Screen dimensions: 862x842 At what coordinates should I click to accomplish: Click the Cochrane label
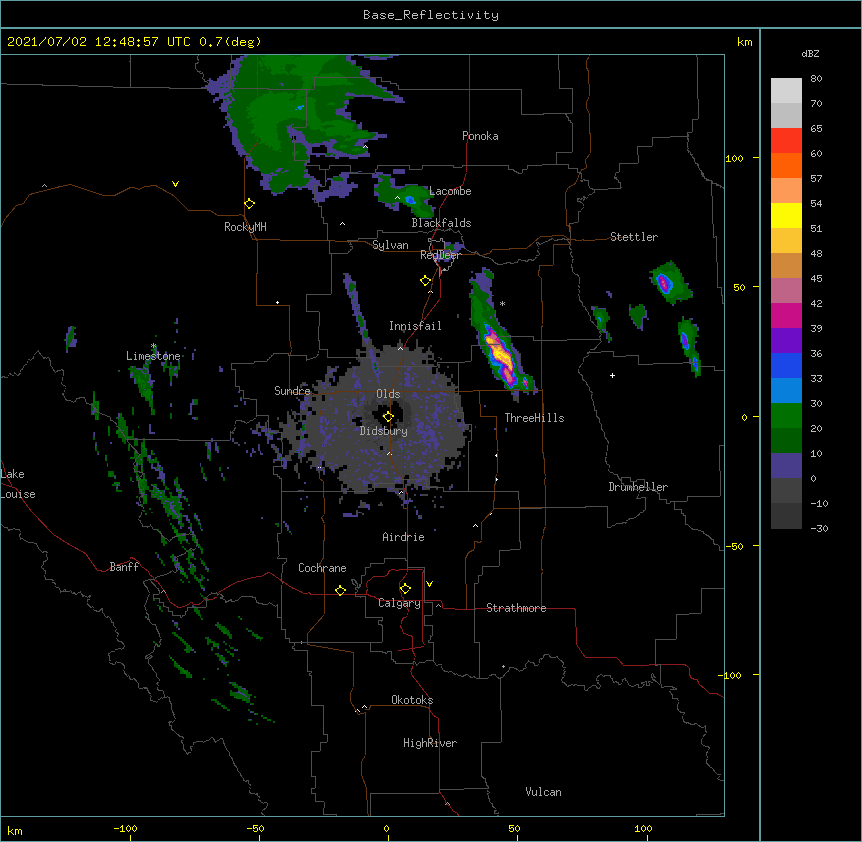point(322,568)
